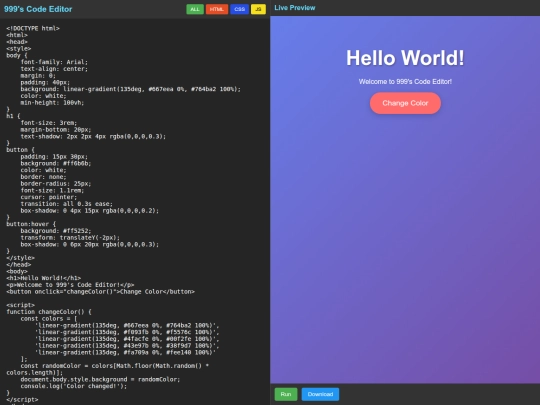Click the button:hover { selector line
The width and height of the screenshot is (540, 405).
tap(31, 224)
